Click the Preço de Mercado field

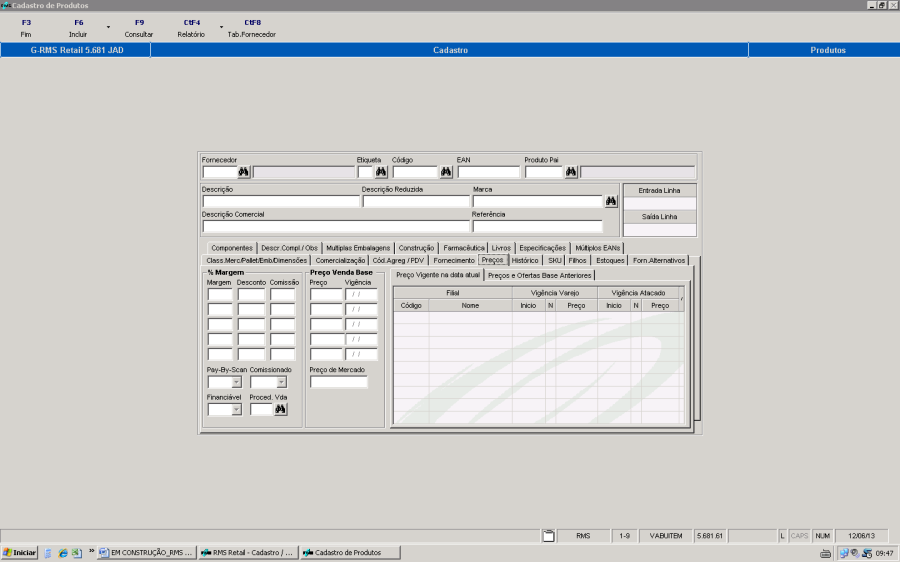pos(339,382)
